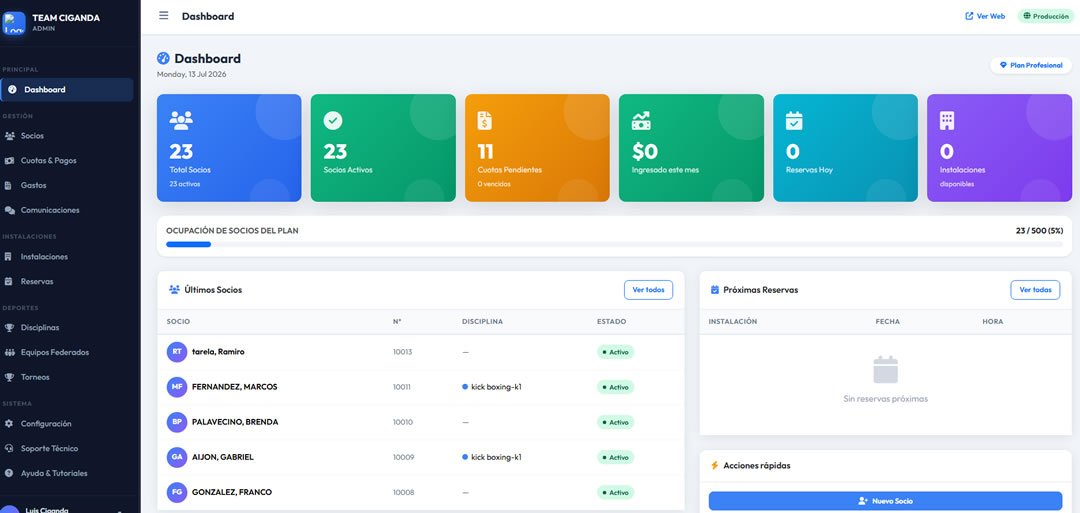
Task: Click the Producción environment badge
Action: click(1046, 16)
